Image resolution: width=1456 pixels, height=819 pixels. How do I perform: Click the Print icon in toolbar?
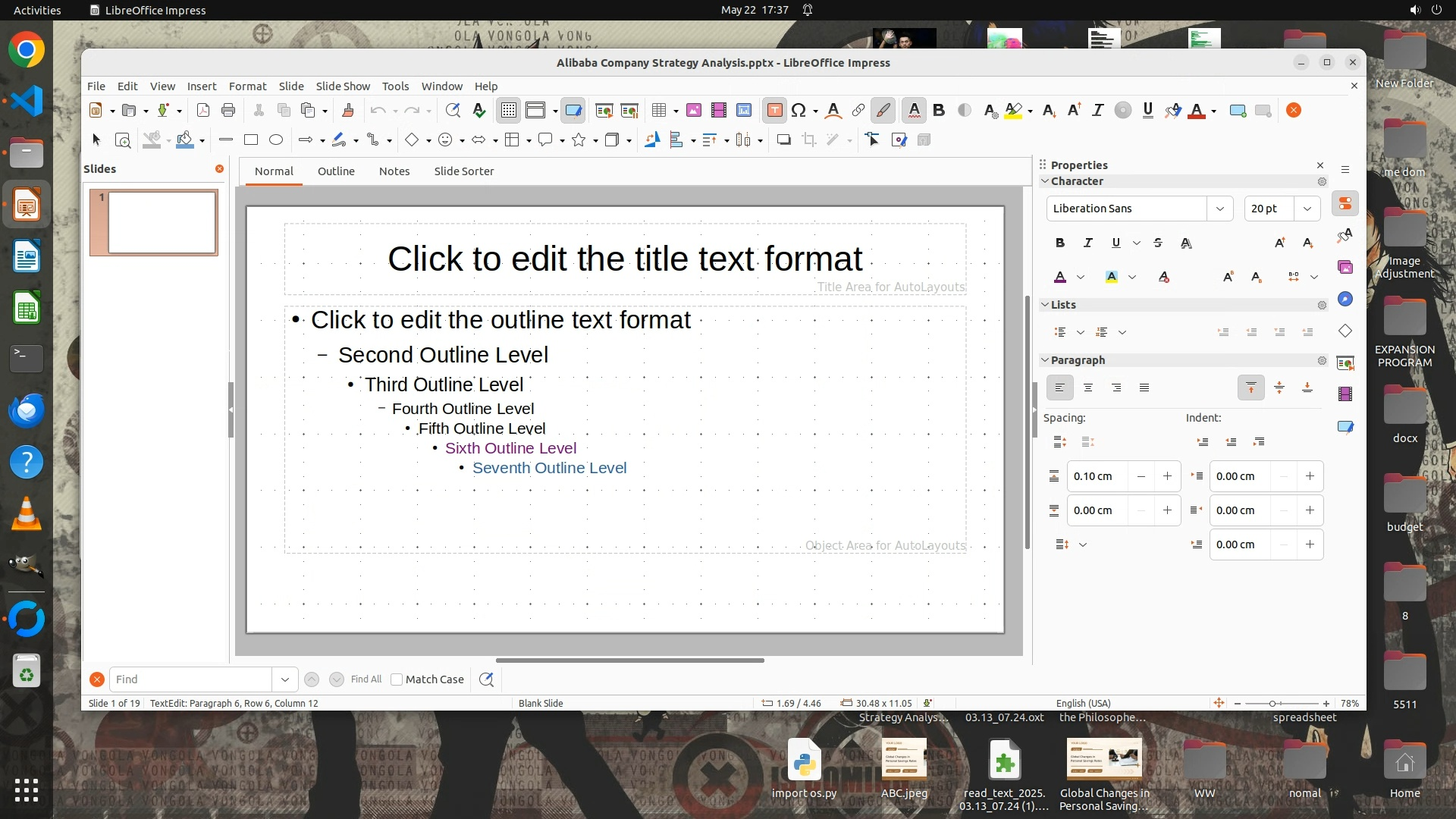point(228,111)
